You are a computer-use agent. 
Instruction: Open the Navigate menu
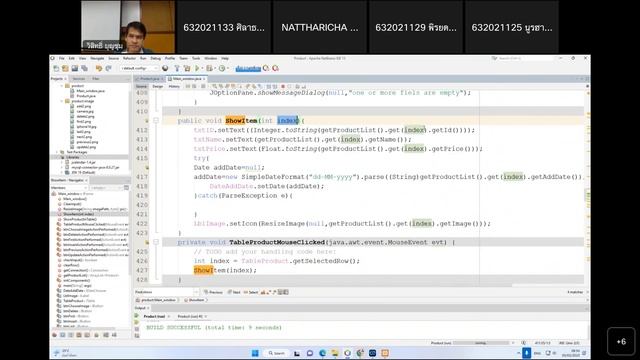click(97, 58)
